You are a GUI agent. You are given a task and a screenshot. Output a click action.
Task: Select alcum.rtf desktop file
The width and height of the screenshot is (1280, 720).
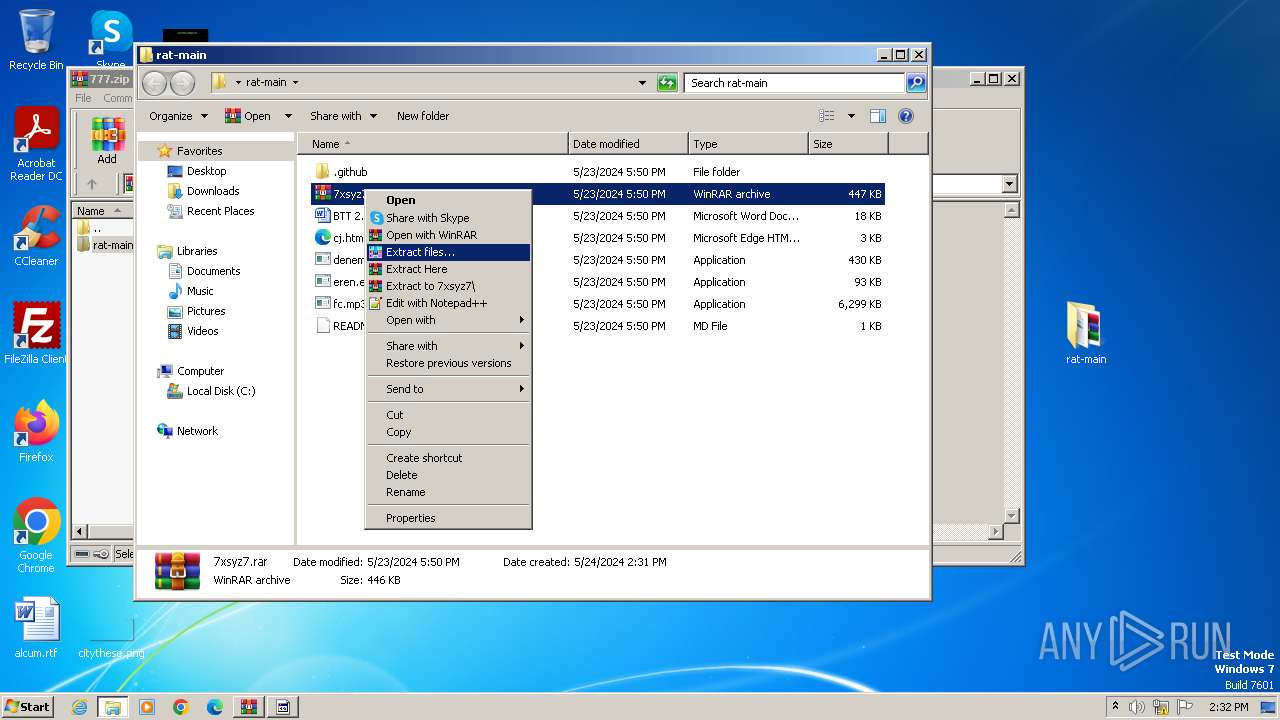click(36, 628)
